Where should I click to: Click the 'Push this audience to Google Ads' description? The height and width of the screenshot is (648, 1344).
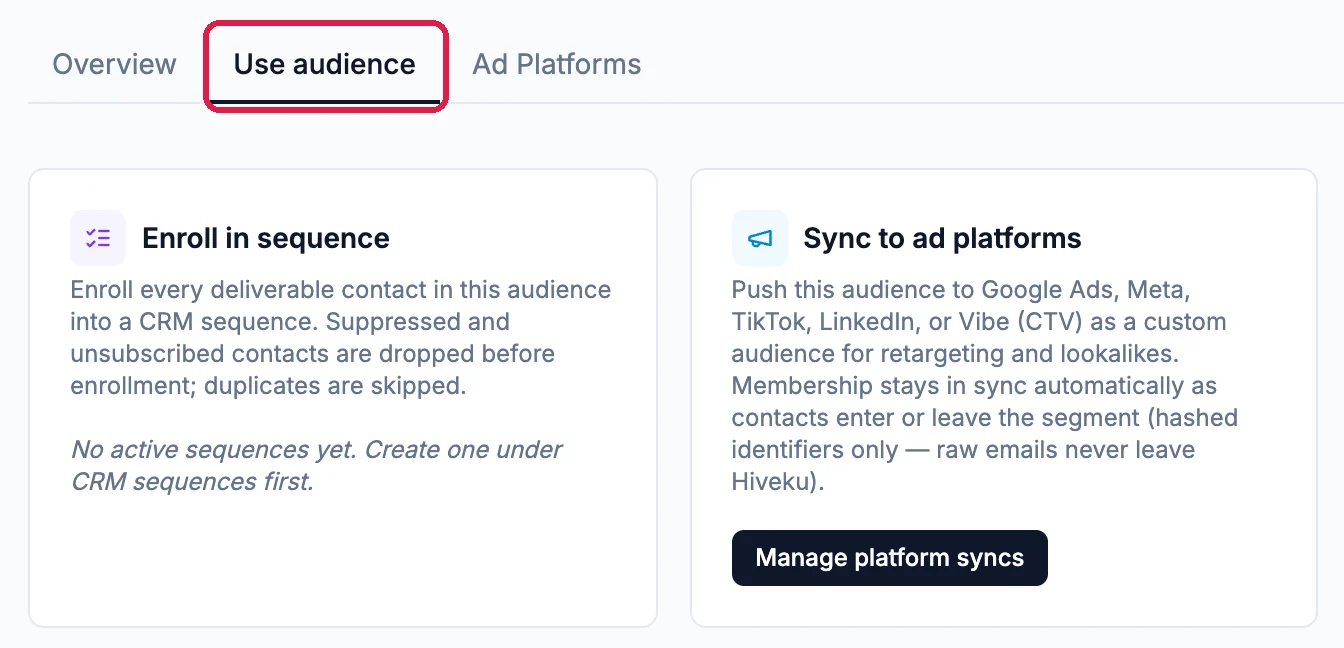click(985, 386)
